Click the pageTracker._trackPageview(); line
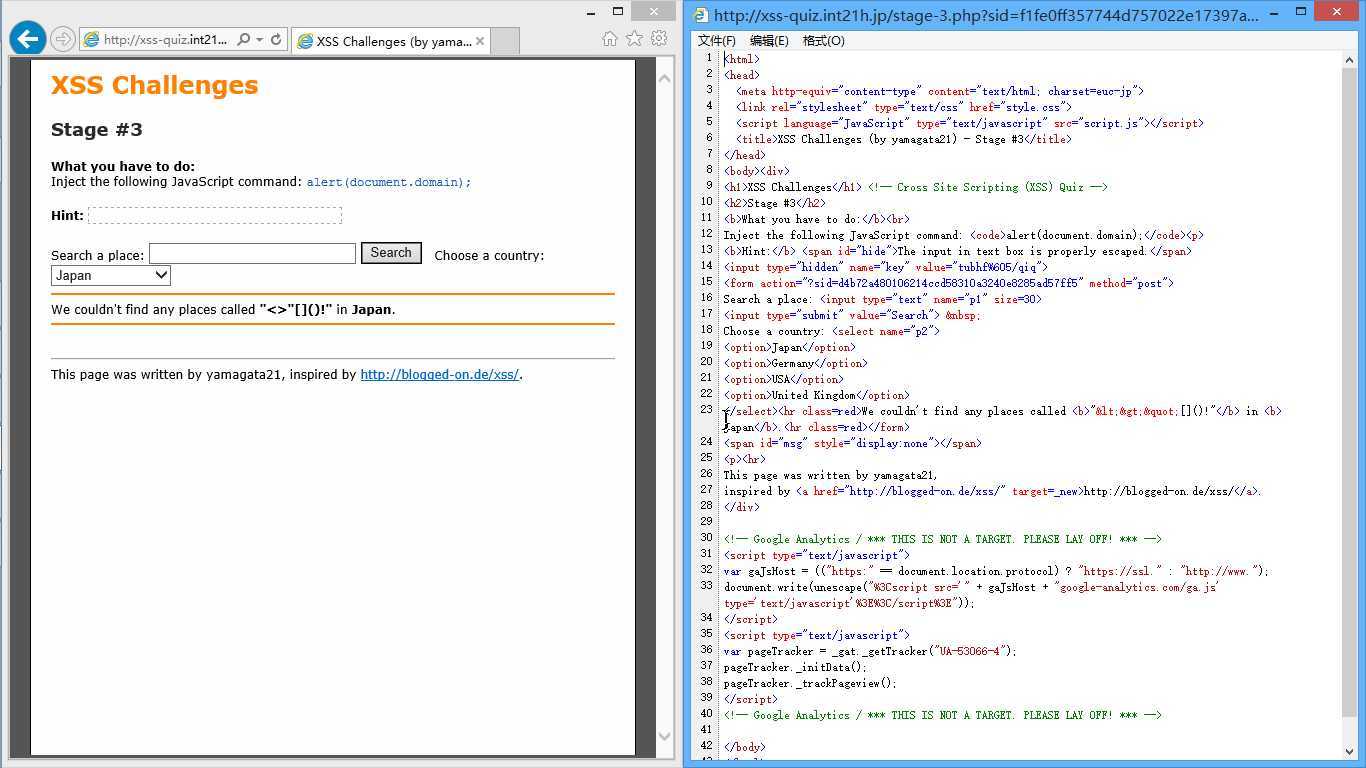Image resolution: width=1366 pixels, height=768 pixels. point(810,683)
